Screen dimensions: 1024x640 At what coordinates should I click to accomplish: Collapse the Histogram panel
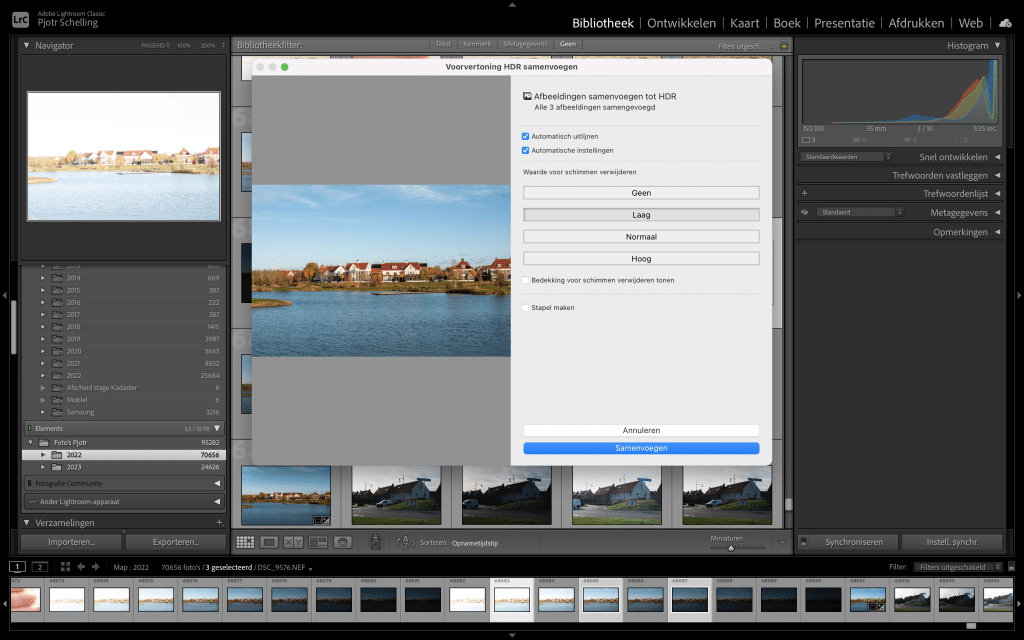click(x=997, y=46)
